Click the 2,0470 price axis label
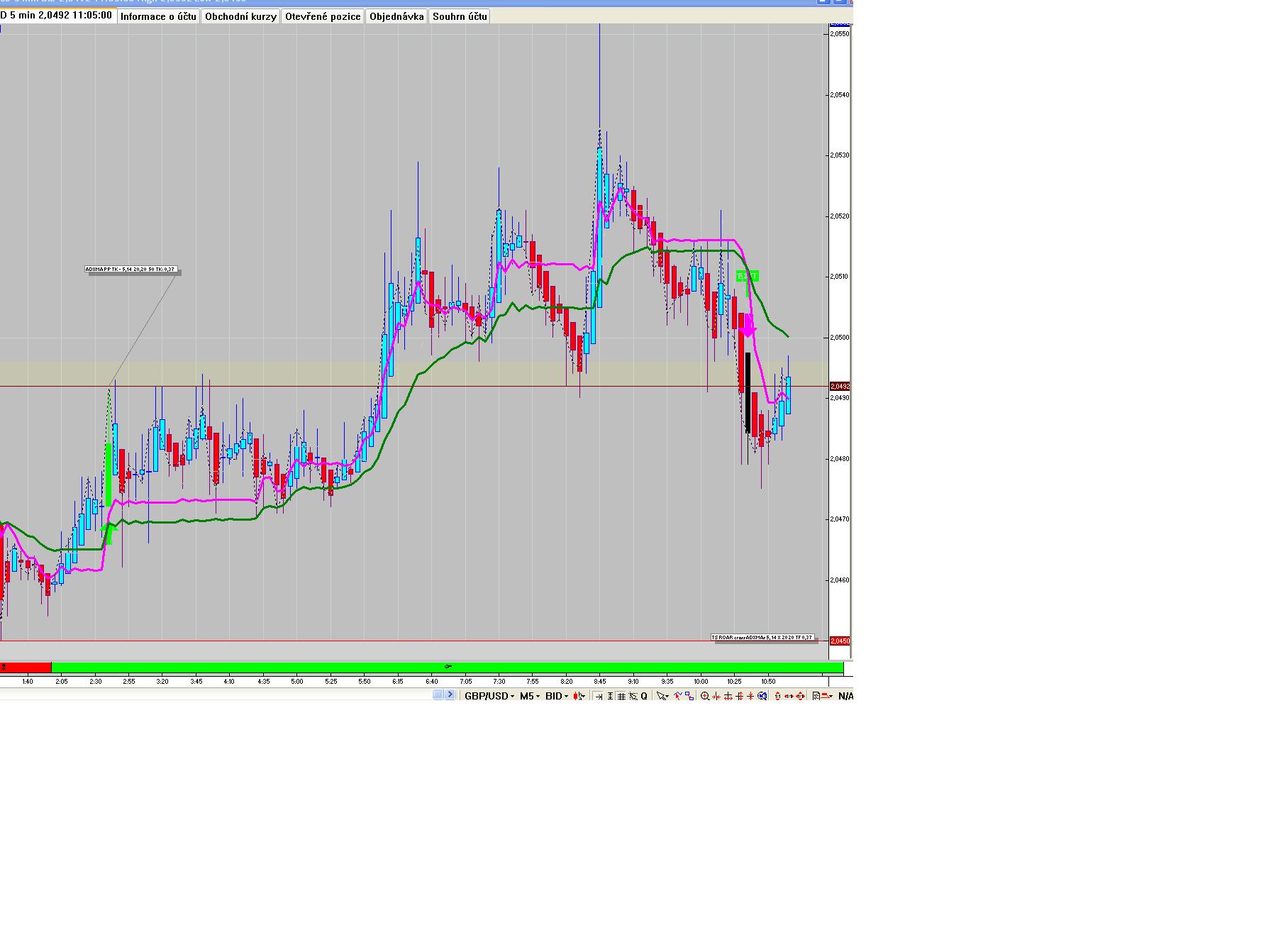This screenshot has height=952, width=1288. click(840, 519)
